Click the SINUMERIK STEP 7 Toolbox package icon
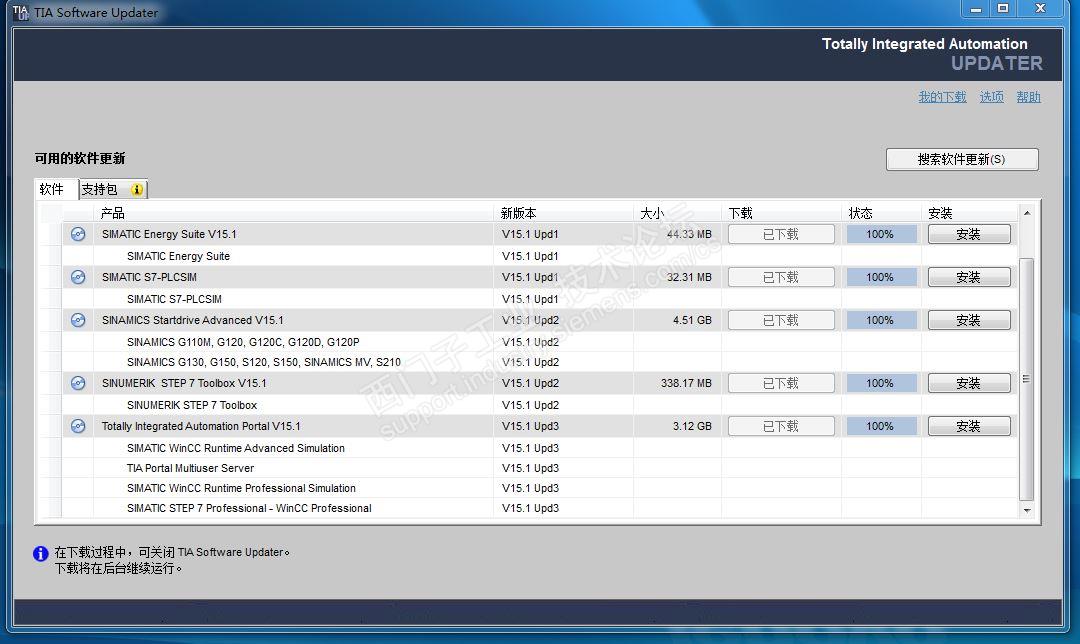 tap(78, 383)
